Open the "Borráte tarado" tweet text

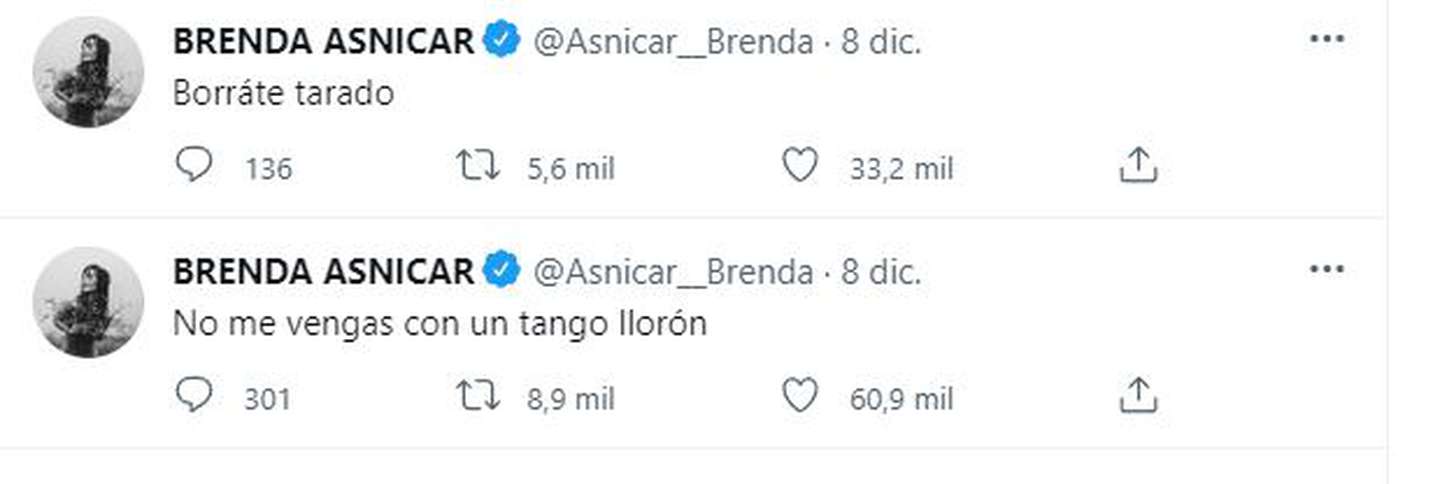click(x=283, y=93)
